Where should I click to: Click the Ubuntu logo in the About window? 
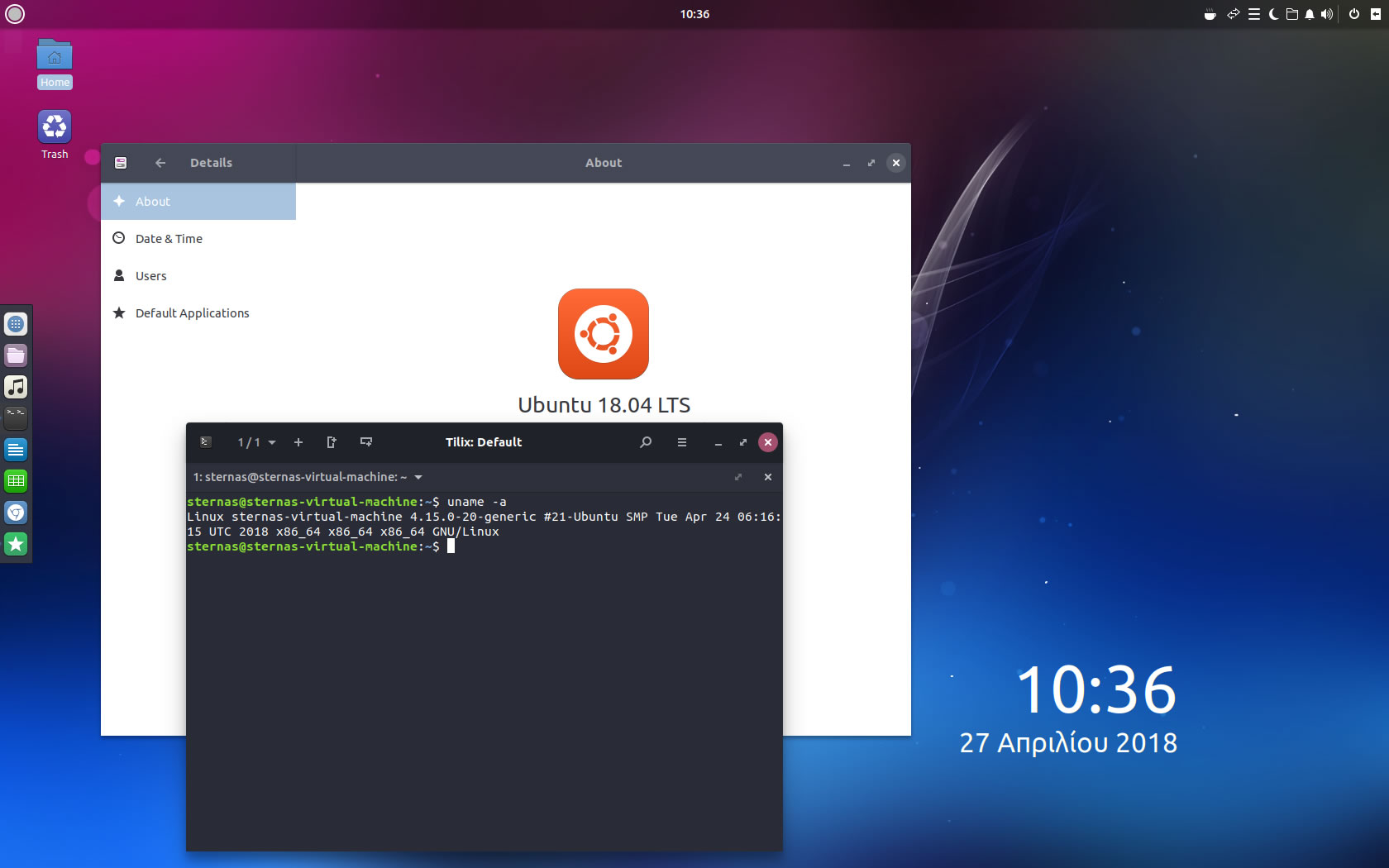tap(604, 334)
